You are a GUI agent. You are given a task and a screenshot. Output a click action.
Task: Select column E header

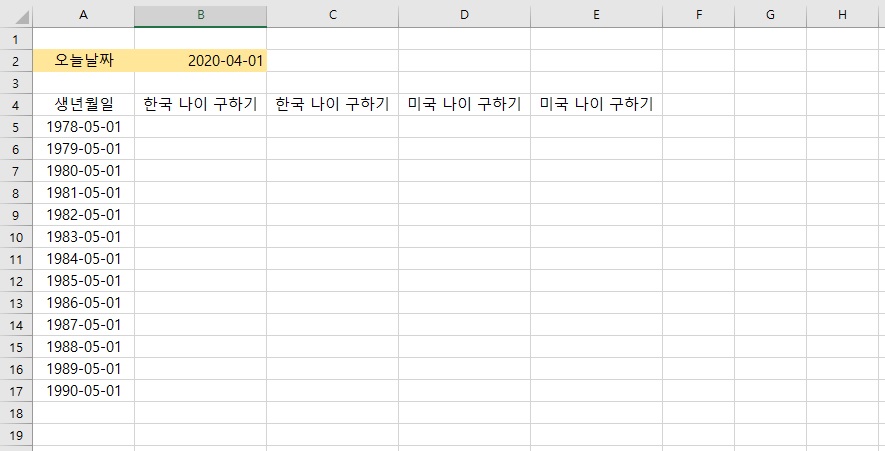(x=596, y=16)
